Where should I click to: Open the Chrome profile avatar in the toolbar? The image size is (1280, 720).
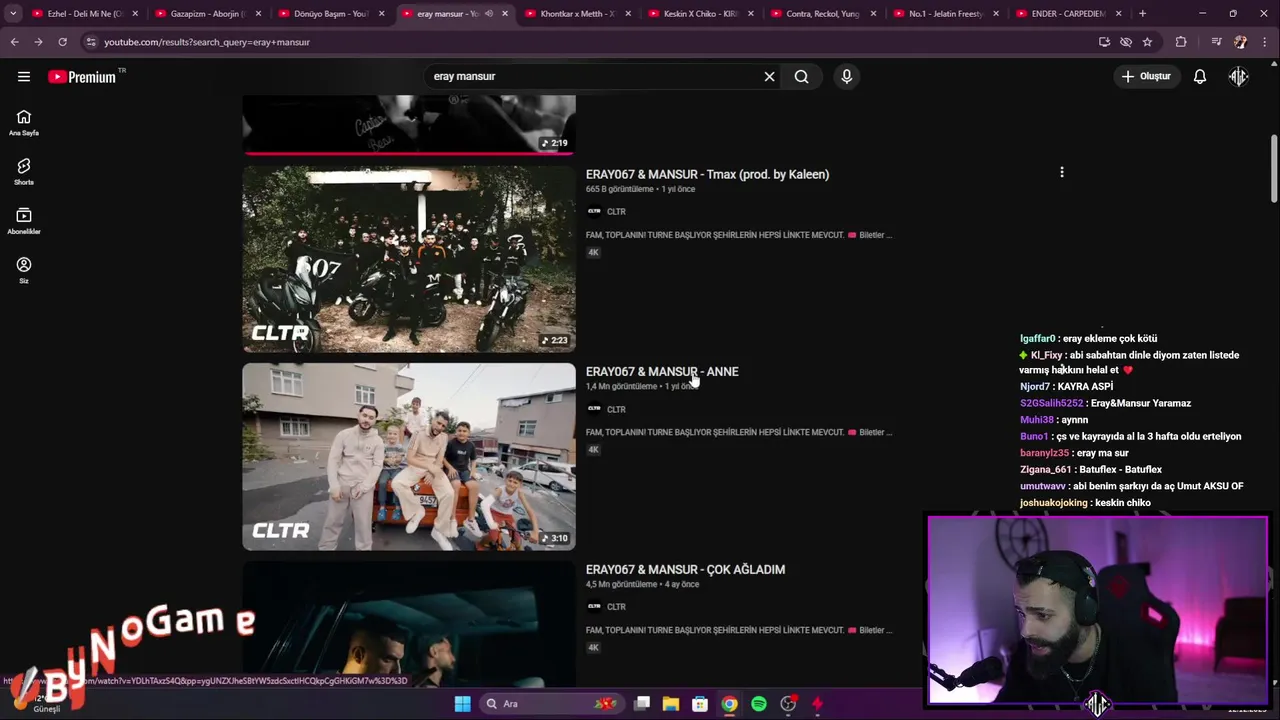[x=1241, y=42]
